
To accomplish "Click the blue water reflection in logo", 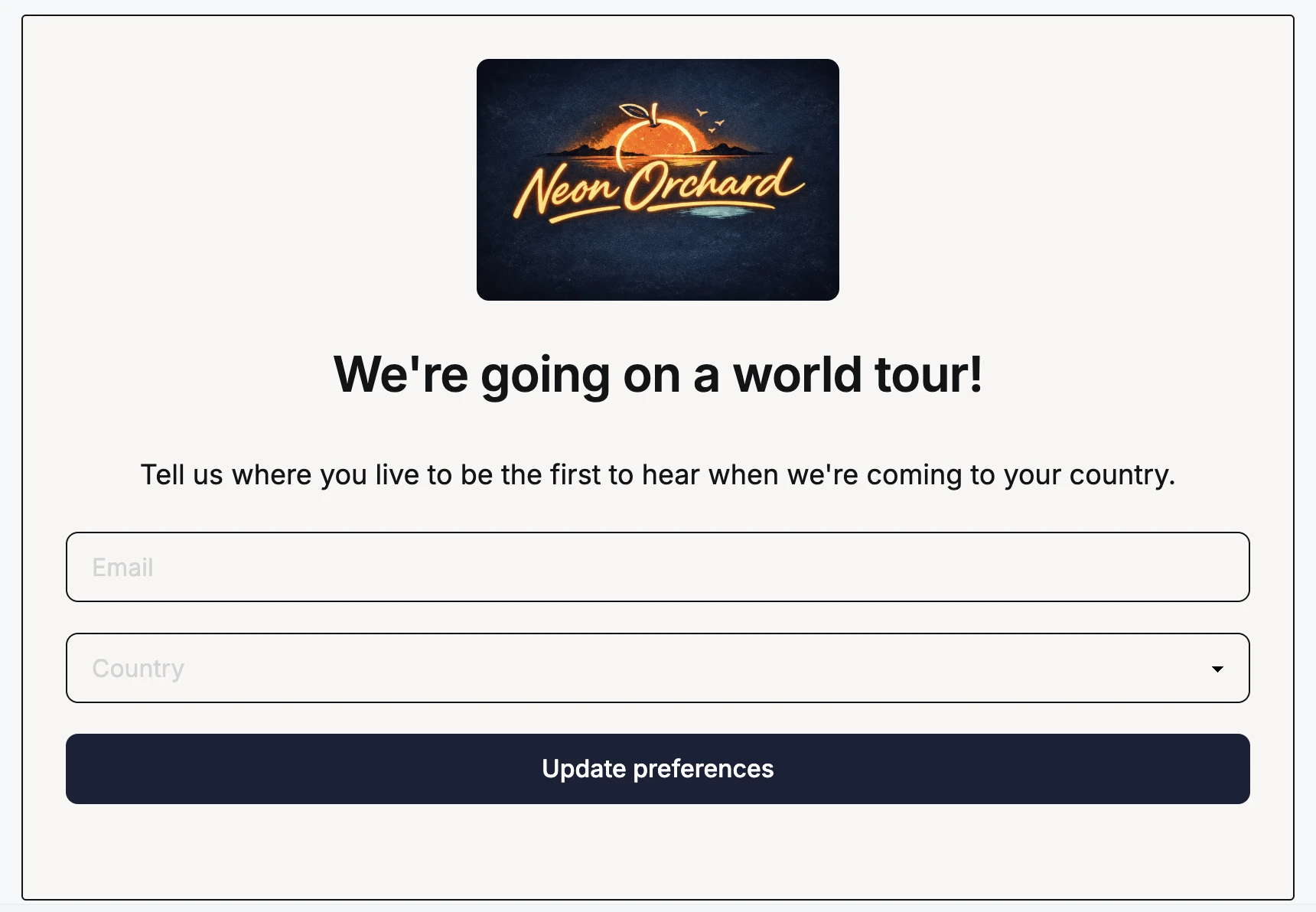I will coord(713,211).
